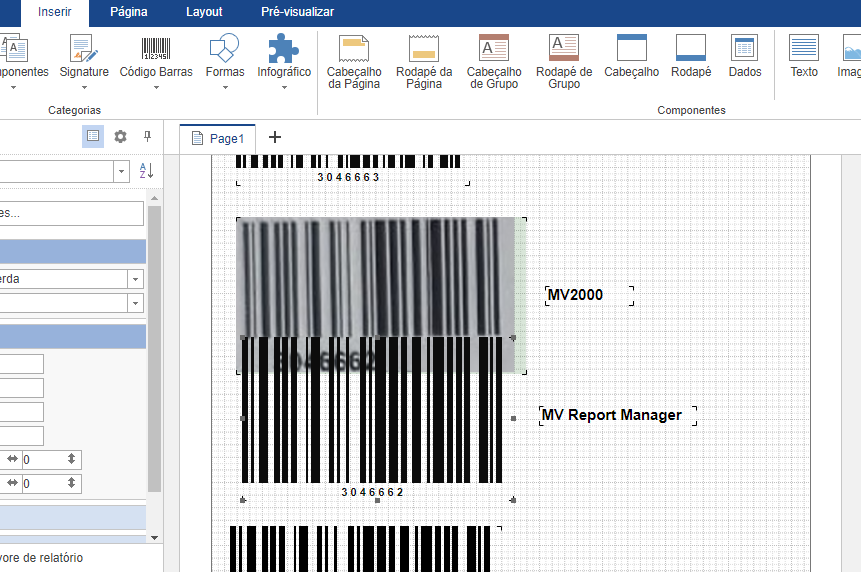861x572 pixels.
Task: Insert Rodapé de Grupo band
Action: pyautogui.click(x=564, y=61)
